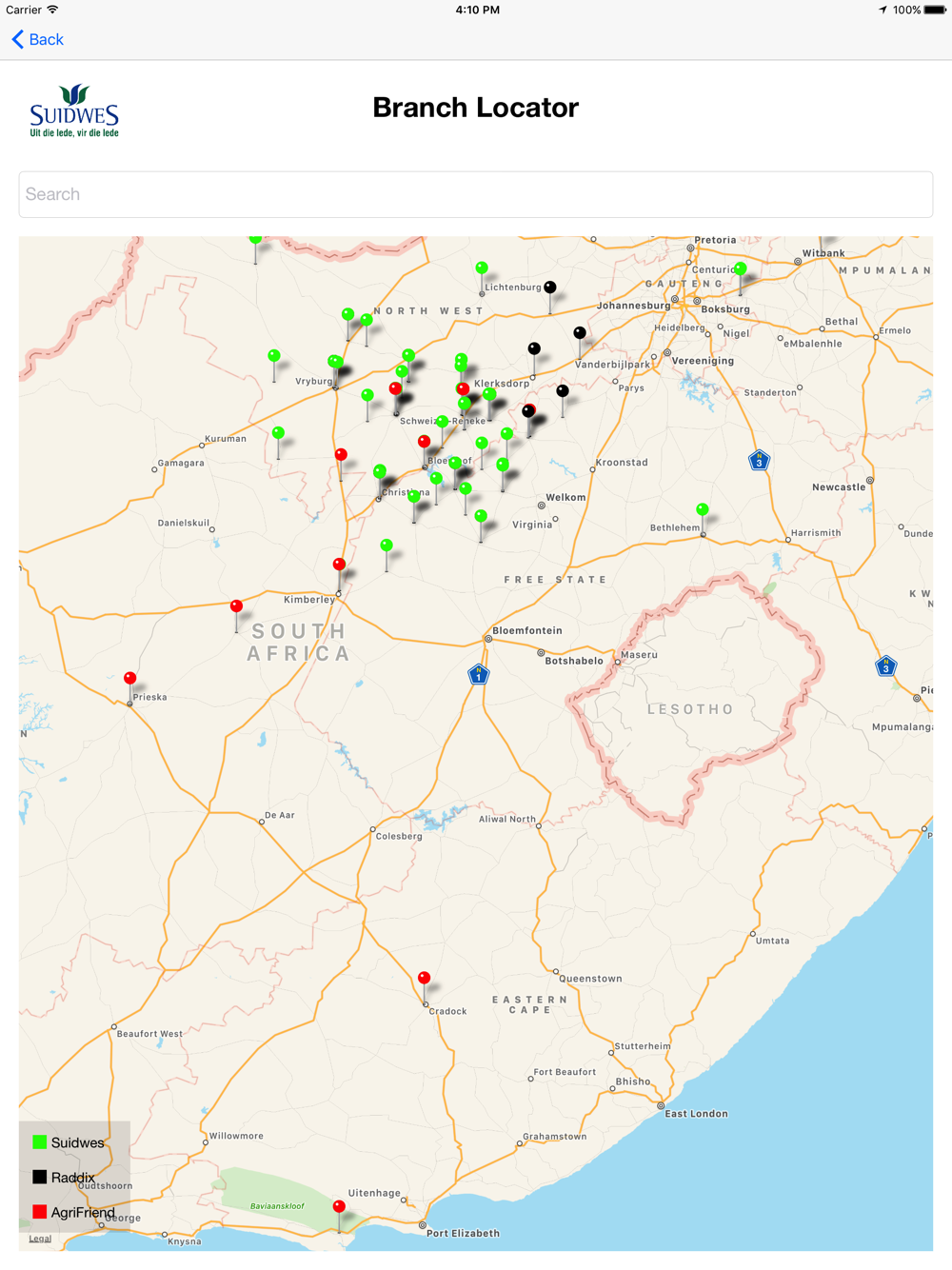
Task: Tap the Danielskuil town label
Action: click(184, 523)
